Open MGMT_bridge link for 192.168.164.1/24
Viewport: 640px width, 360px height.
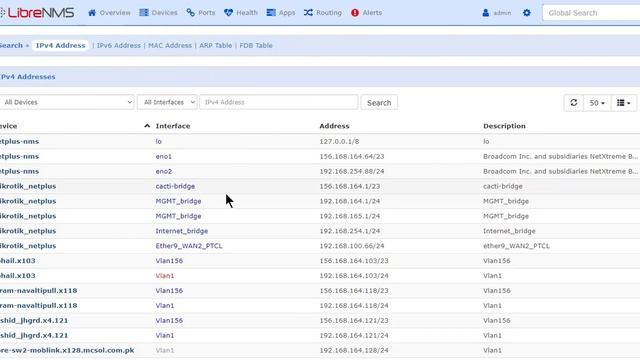tap(178, 201)
